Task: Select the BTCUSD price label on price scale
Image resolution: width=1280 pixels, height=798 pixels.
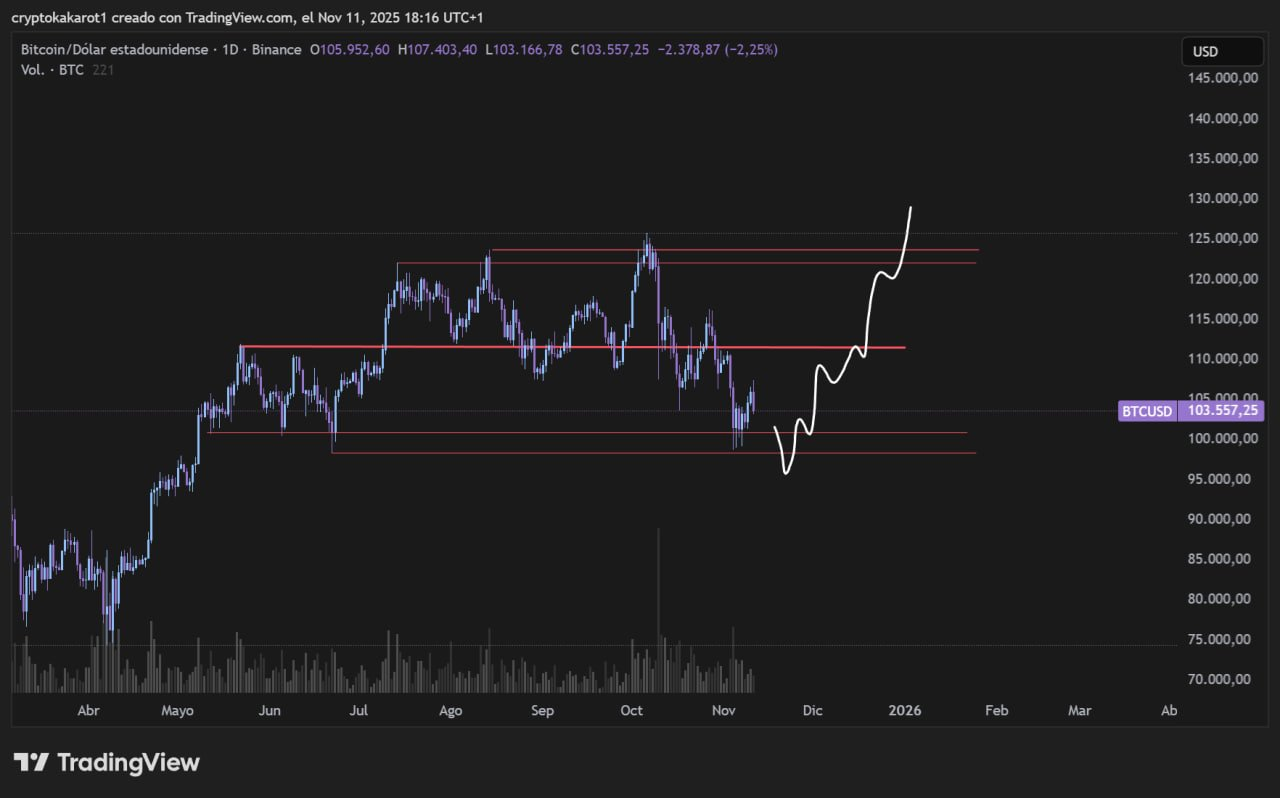Action: tap(1146, 410)
